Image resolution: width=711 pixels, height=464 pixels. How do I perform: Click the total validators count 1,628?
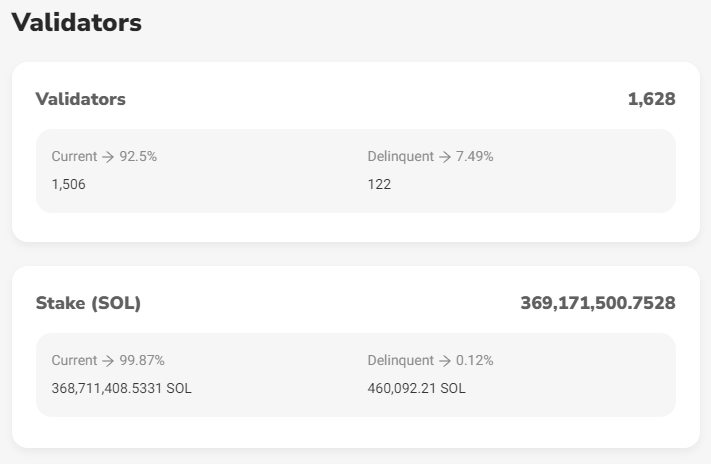pyautogui.click(x=651, y=99)
